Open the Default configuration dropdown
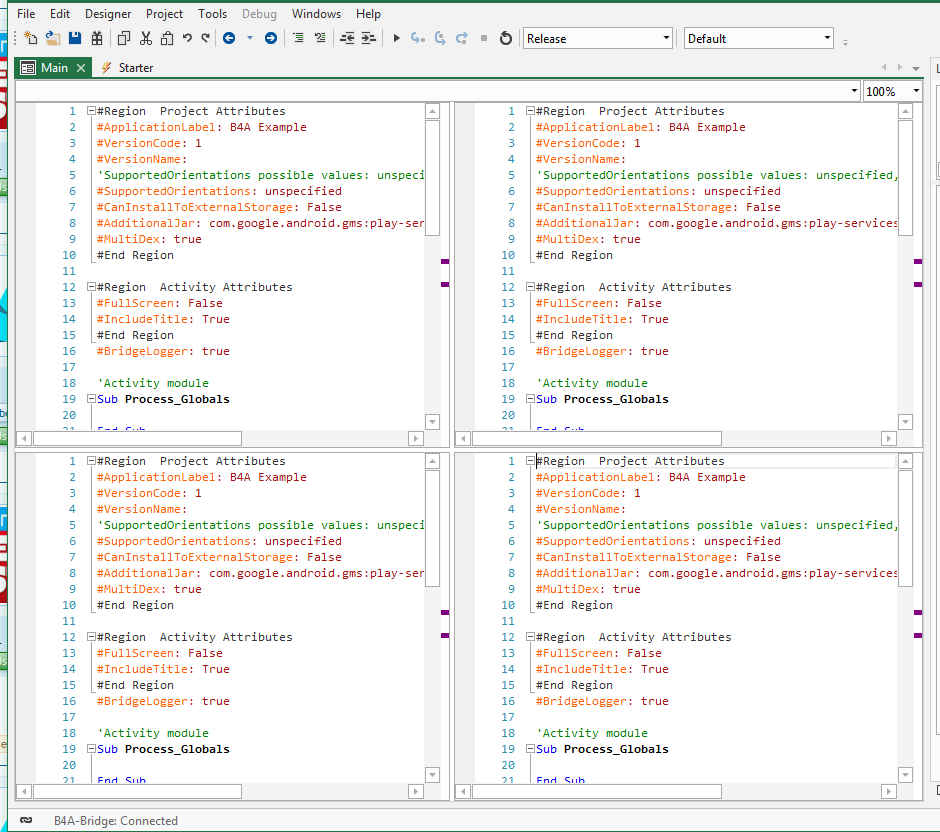The image size is (940, 832). [x=758, y=38]
